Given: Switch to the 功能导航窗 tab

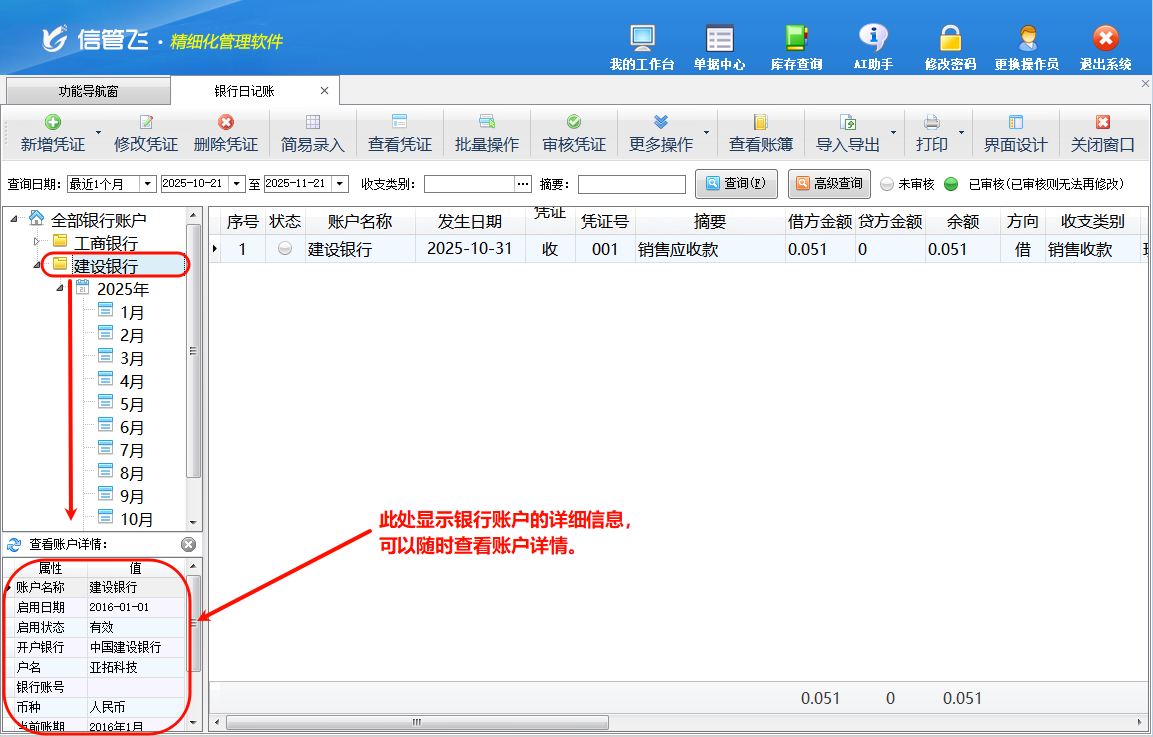Looking at the screenshot, I should click(88, 91).
